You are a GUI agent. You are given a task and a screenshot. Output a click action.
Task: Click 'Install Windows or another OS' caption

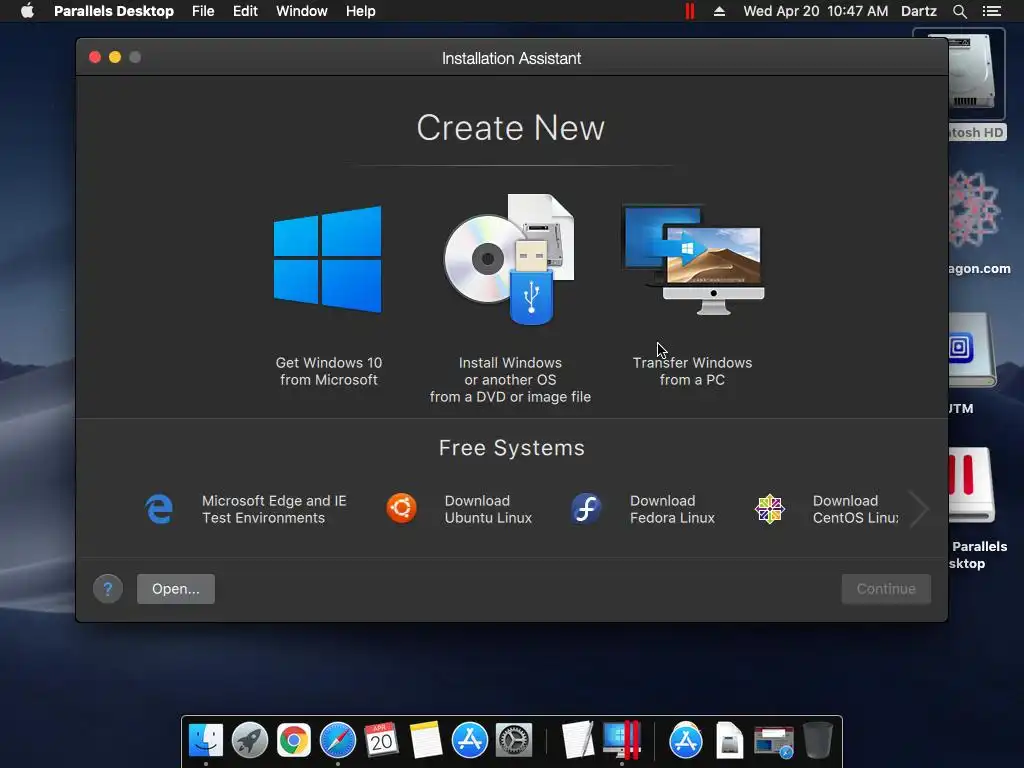coord(510,379)
